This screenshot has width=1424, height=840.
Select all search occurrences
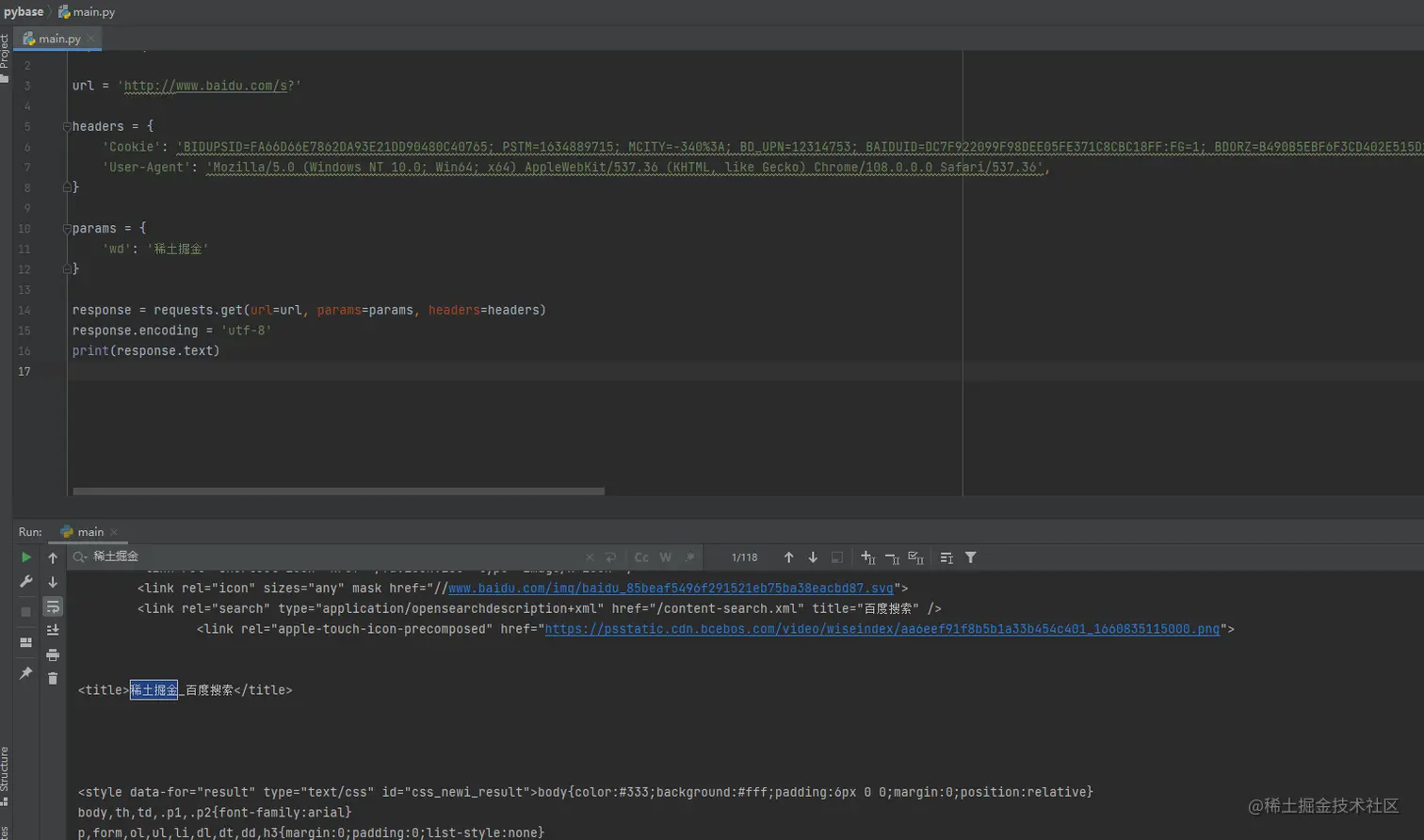915,557
